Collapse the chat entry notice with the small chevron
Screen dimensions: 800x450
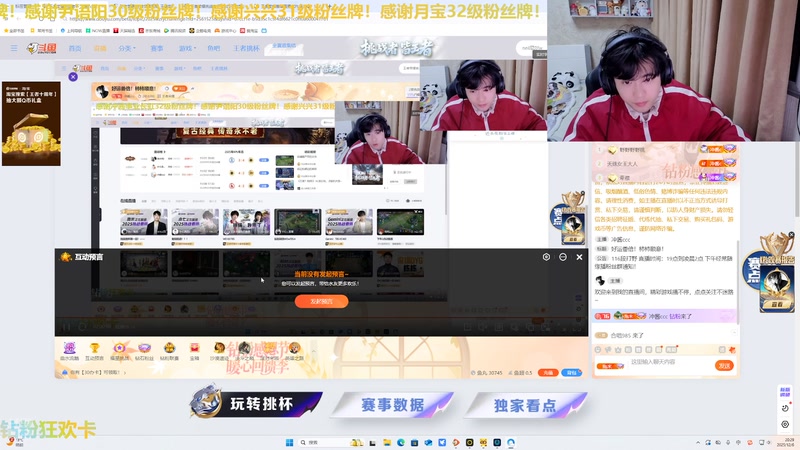(734, 332)
